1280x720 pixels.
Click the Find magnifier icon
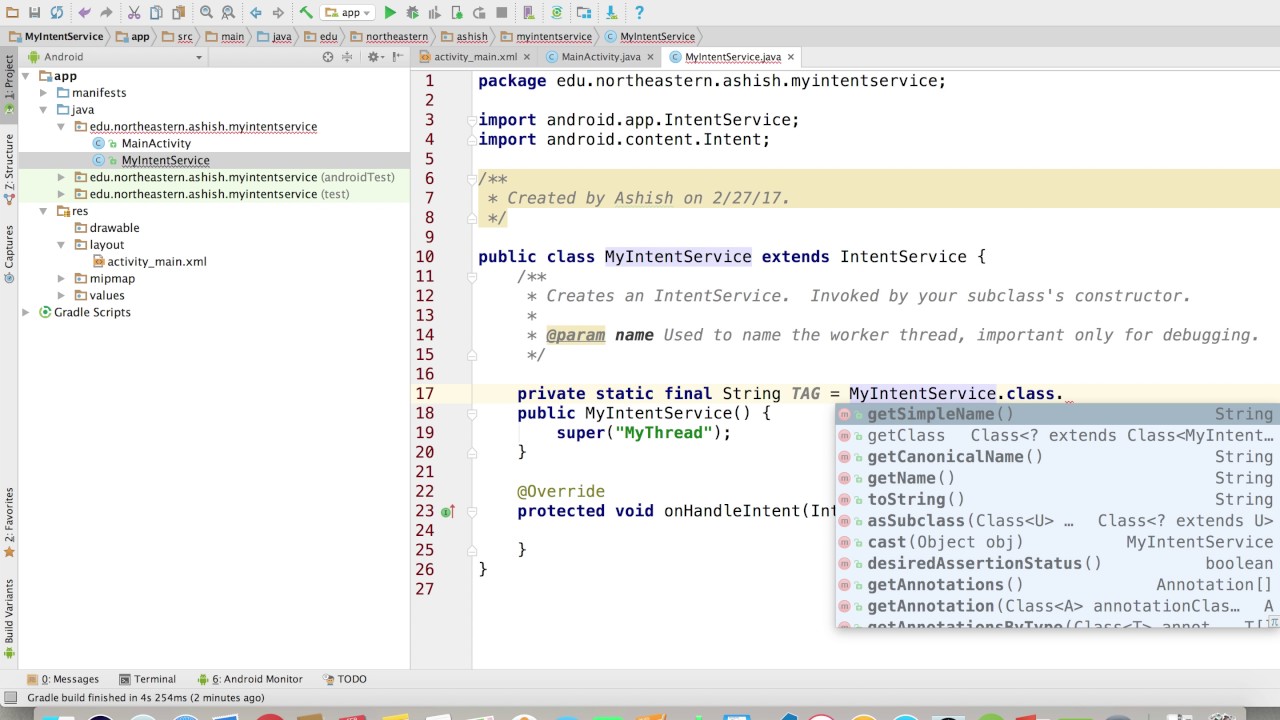pos(206,13)
